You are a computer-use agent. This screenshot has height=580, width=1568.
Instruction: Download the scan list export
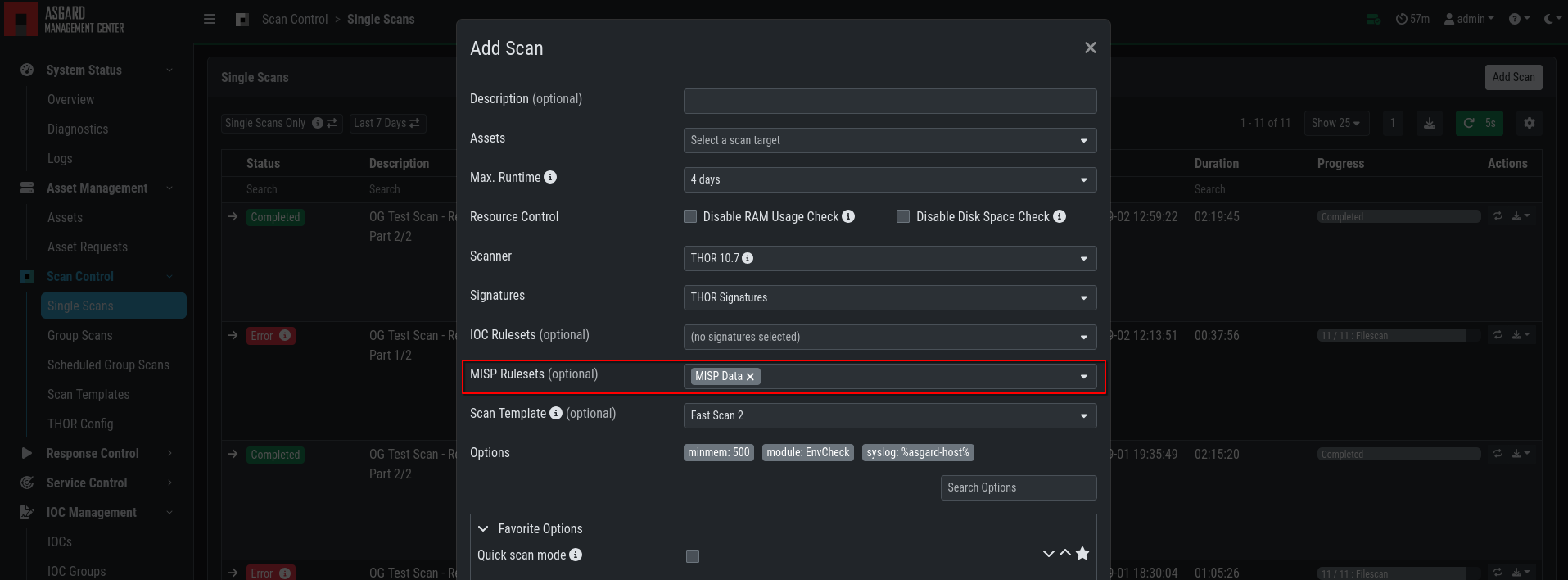pos(1430,123)
